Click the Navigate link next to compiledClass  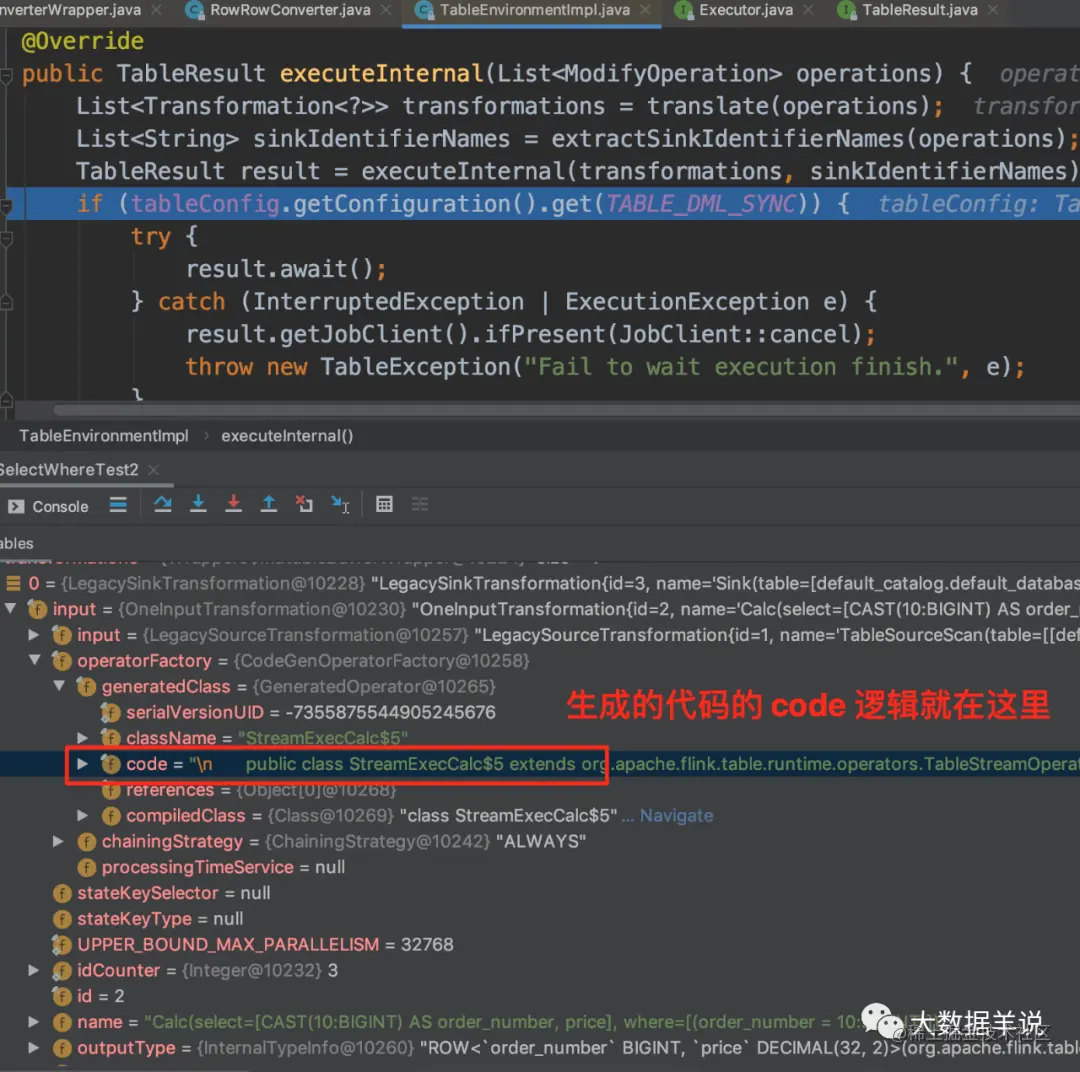[676, 816]
